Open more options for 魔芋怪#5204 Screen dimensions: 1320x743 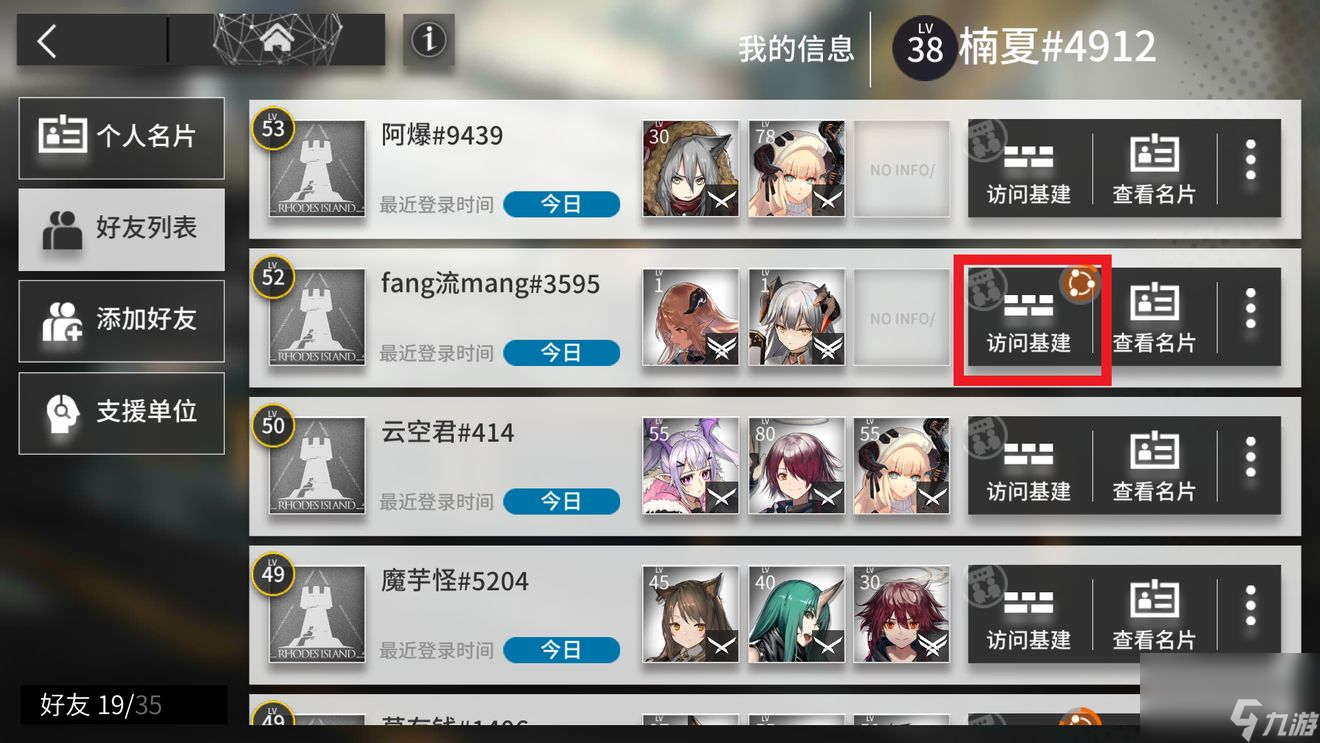(x=1250, y=614)
